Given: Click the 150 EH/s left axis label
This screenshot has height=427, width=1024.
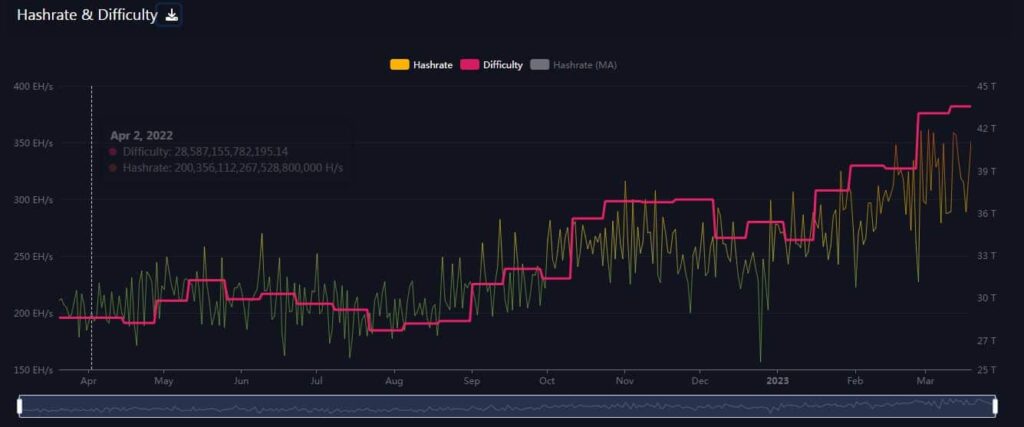Looking at the screenshot, I should click(34, 370).
